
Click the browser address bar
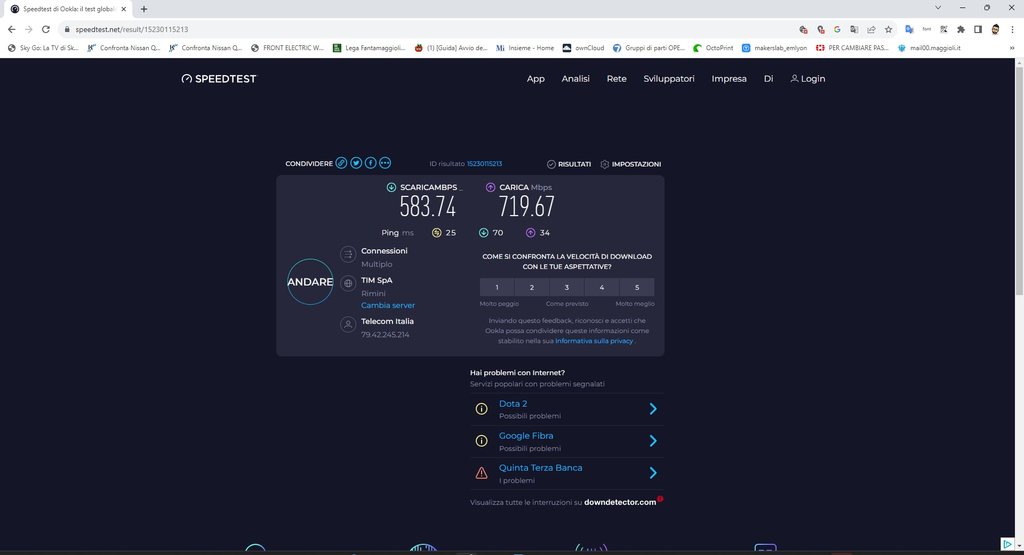tap(400, 29)
